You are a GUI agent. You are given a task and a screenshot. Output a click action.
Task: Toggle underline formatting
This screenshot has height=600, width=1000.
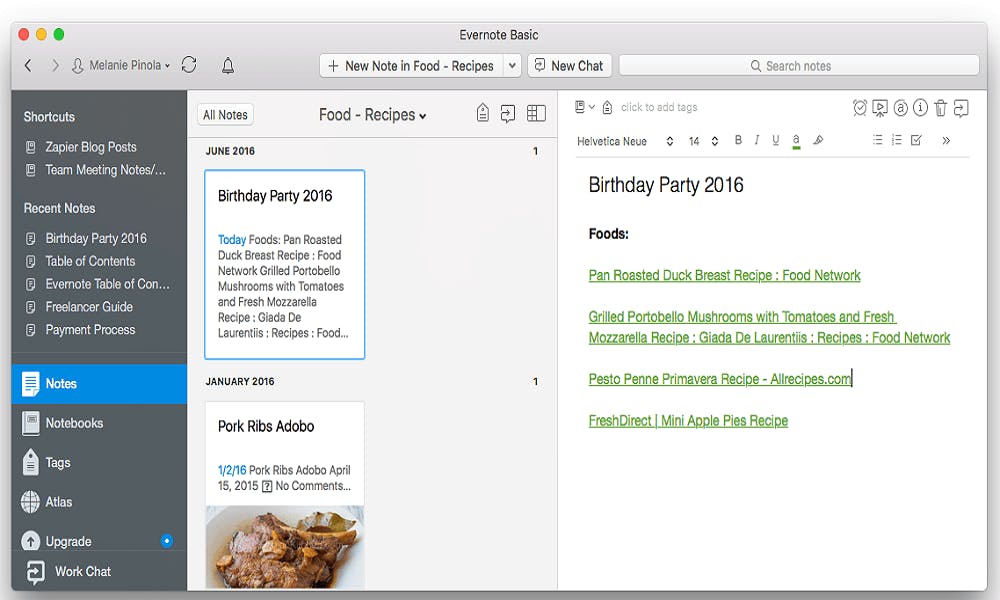pyautogui.click(x=776, y=140)
